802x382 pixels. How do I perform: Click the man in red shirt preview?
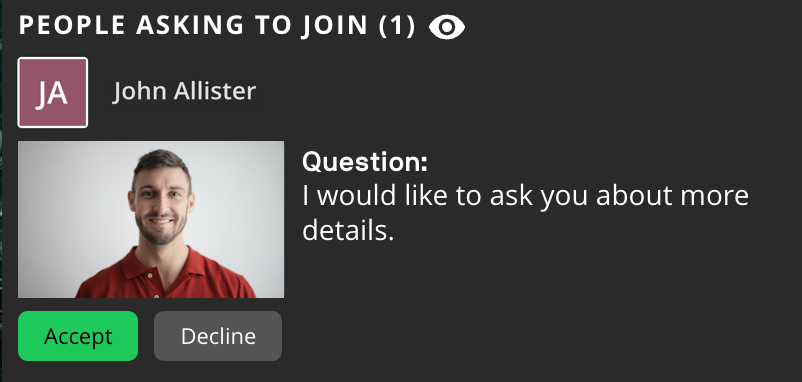point(151,219)
